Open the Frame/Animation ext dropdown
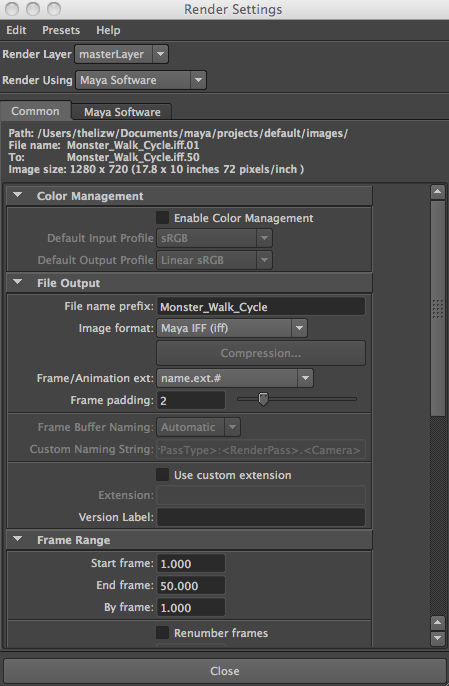This screenshot has height=686, width=449. coord(235,378)
